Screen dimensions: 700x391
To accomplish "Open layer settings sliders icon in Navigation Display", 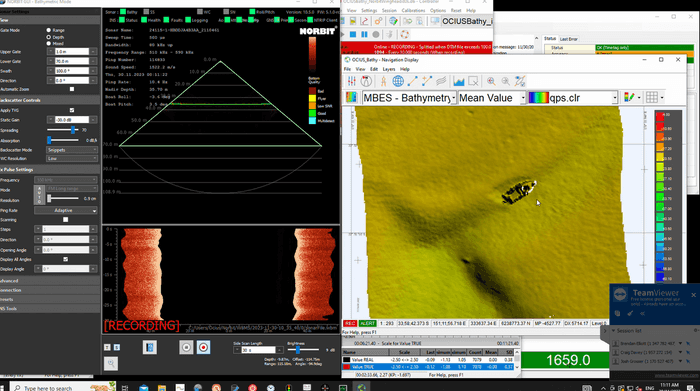I will [352, 81].
